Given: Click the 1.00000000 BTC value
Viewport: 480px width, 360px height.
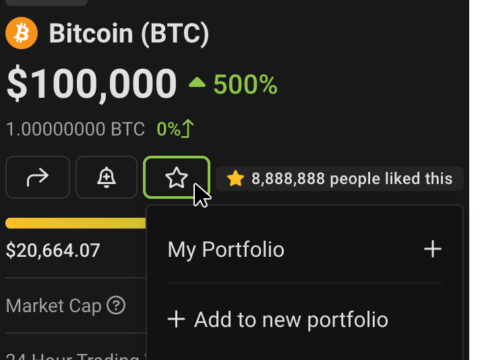Looking at the screenshot, I should click(76, 129).
